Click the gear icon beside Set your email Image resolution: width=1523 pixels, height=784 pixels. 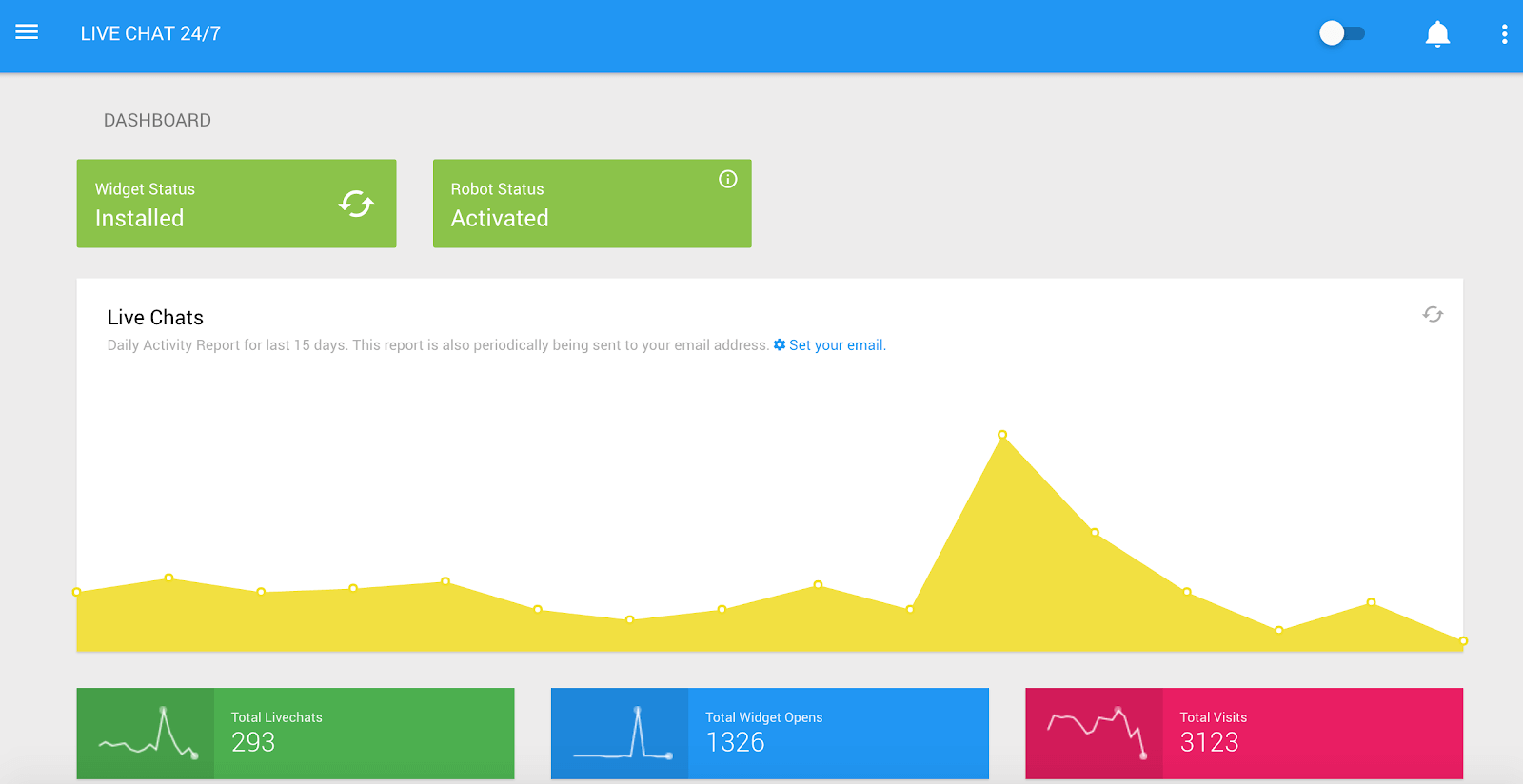pos(780,344)
